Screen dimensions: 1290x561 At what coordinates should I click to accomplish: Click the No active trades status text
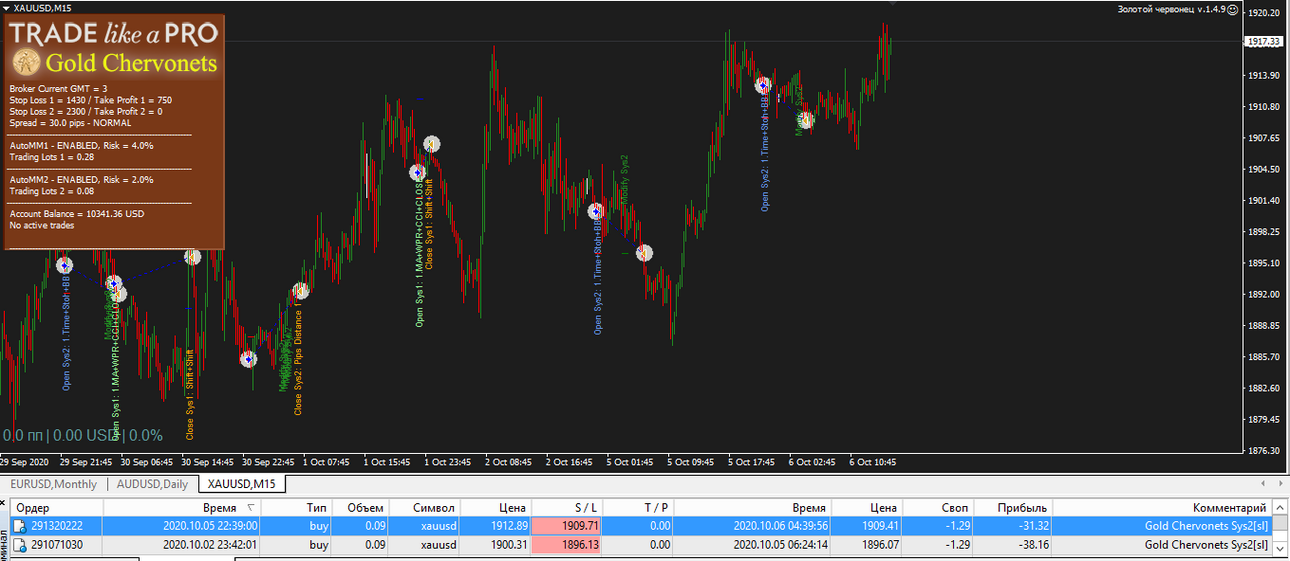pyautogui.click(x=42, y=226)
